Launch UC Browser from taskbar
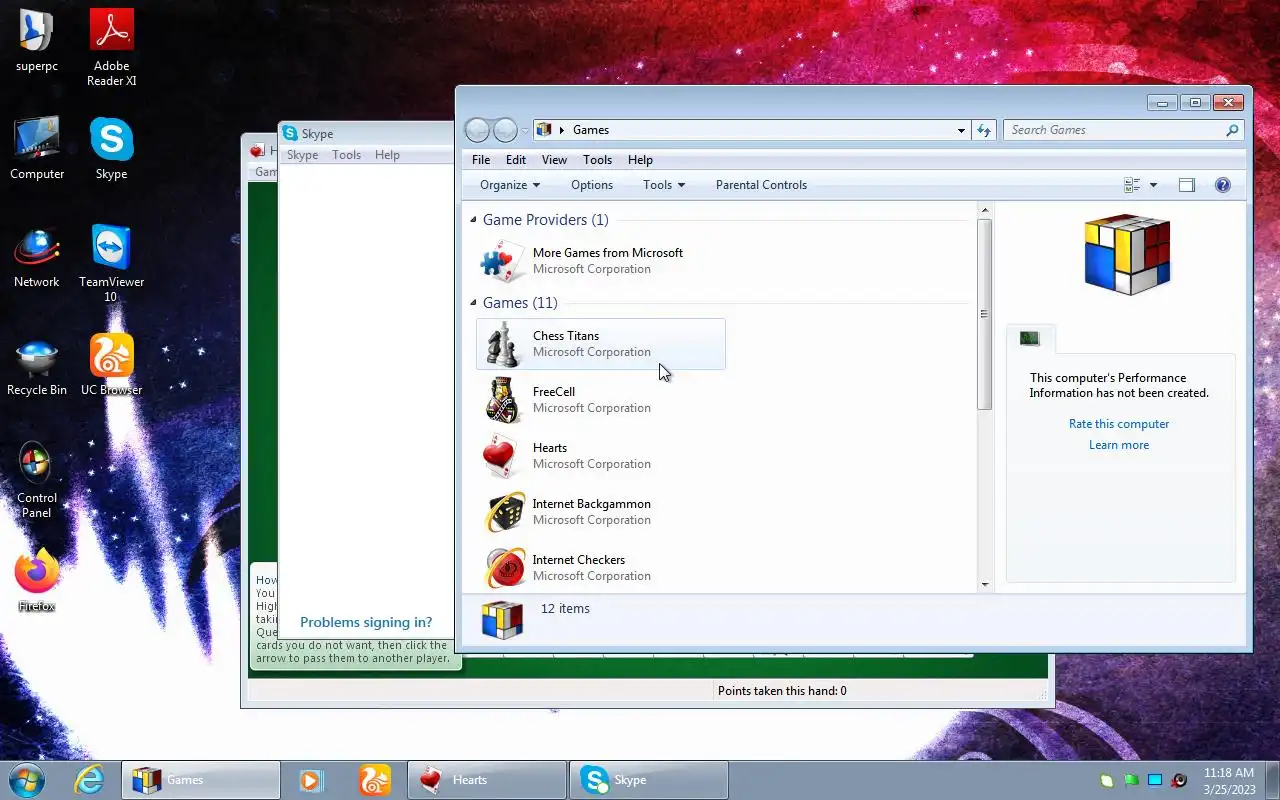 coord(375,780)
